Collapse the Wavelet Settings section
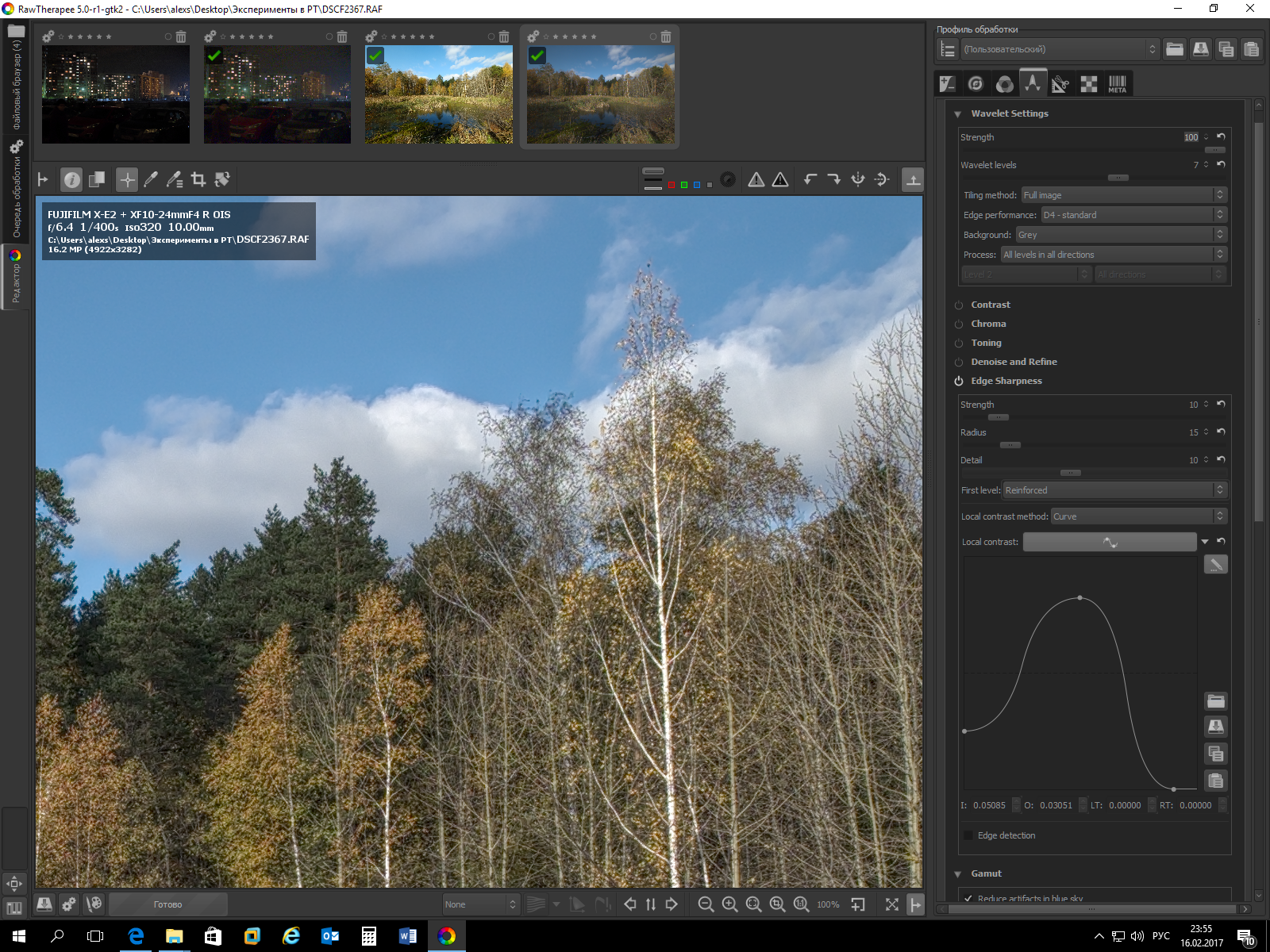This screenshot has height=952, width=1270. click(958, 114)
